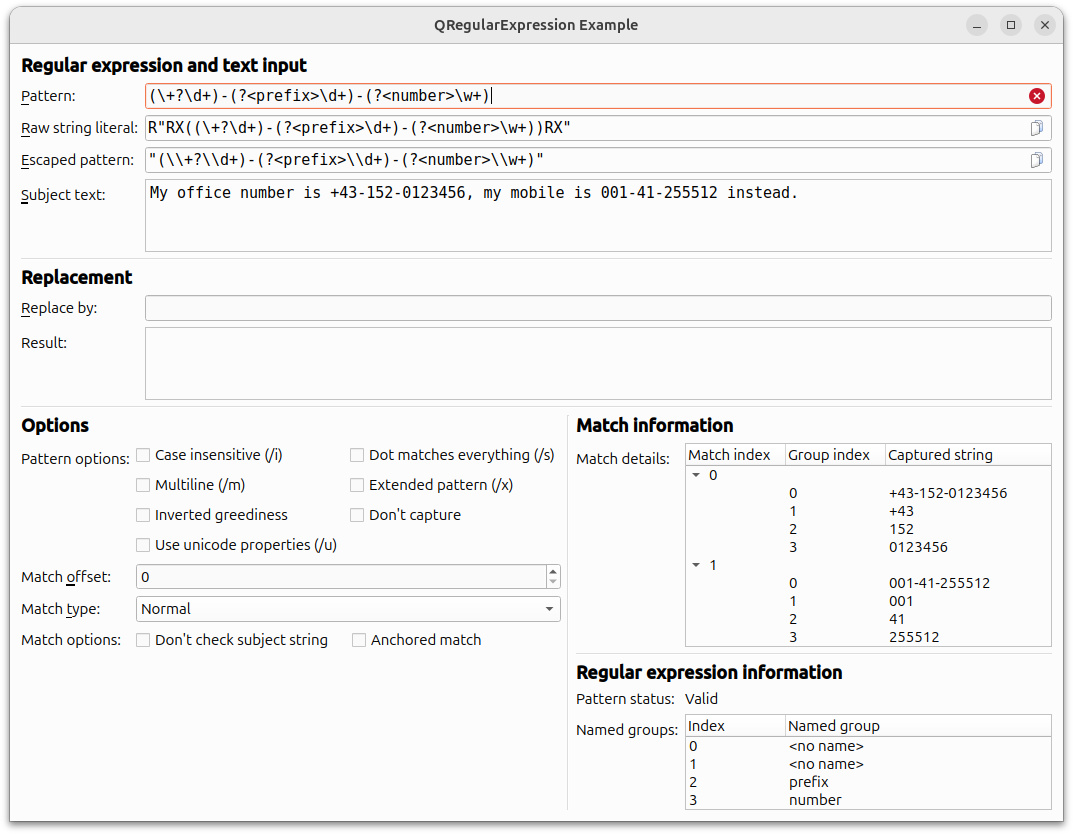Enable Case insensitive (/i)

click(x=143, y=454)
